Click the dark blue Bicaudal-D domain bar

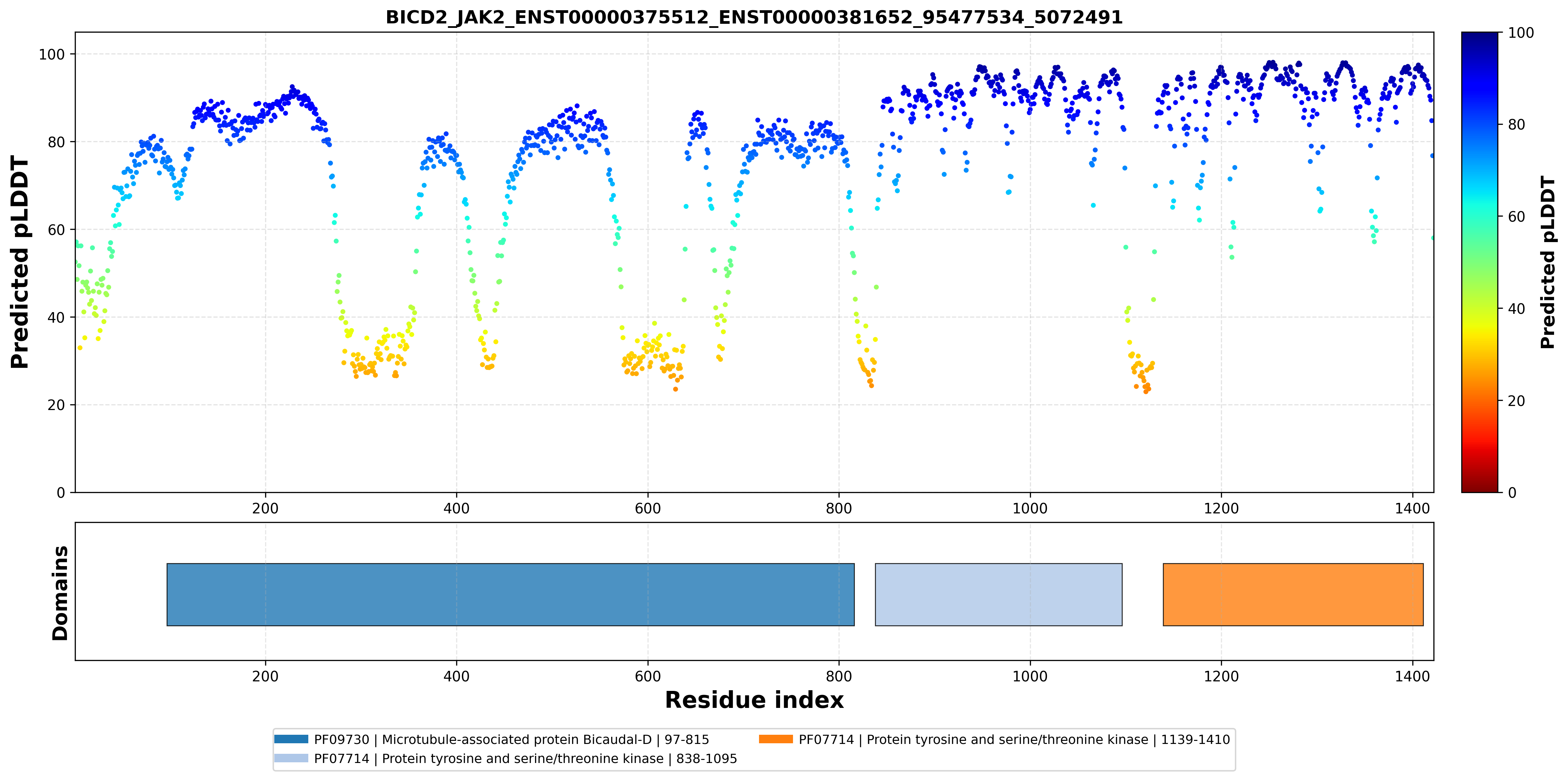coord(510,594)
